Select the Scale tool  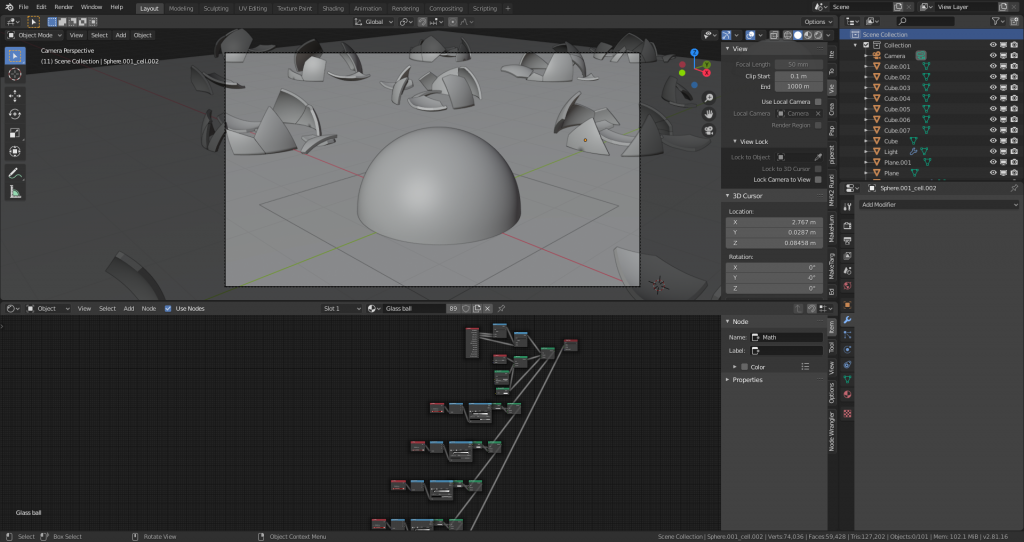pyautogui.click(x=15, y=133)
